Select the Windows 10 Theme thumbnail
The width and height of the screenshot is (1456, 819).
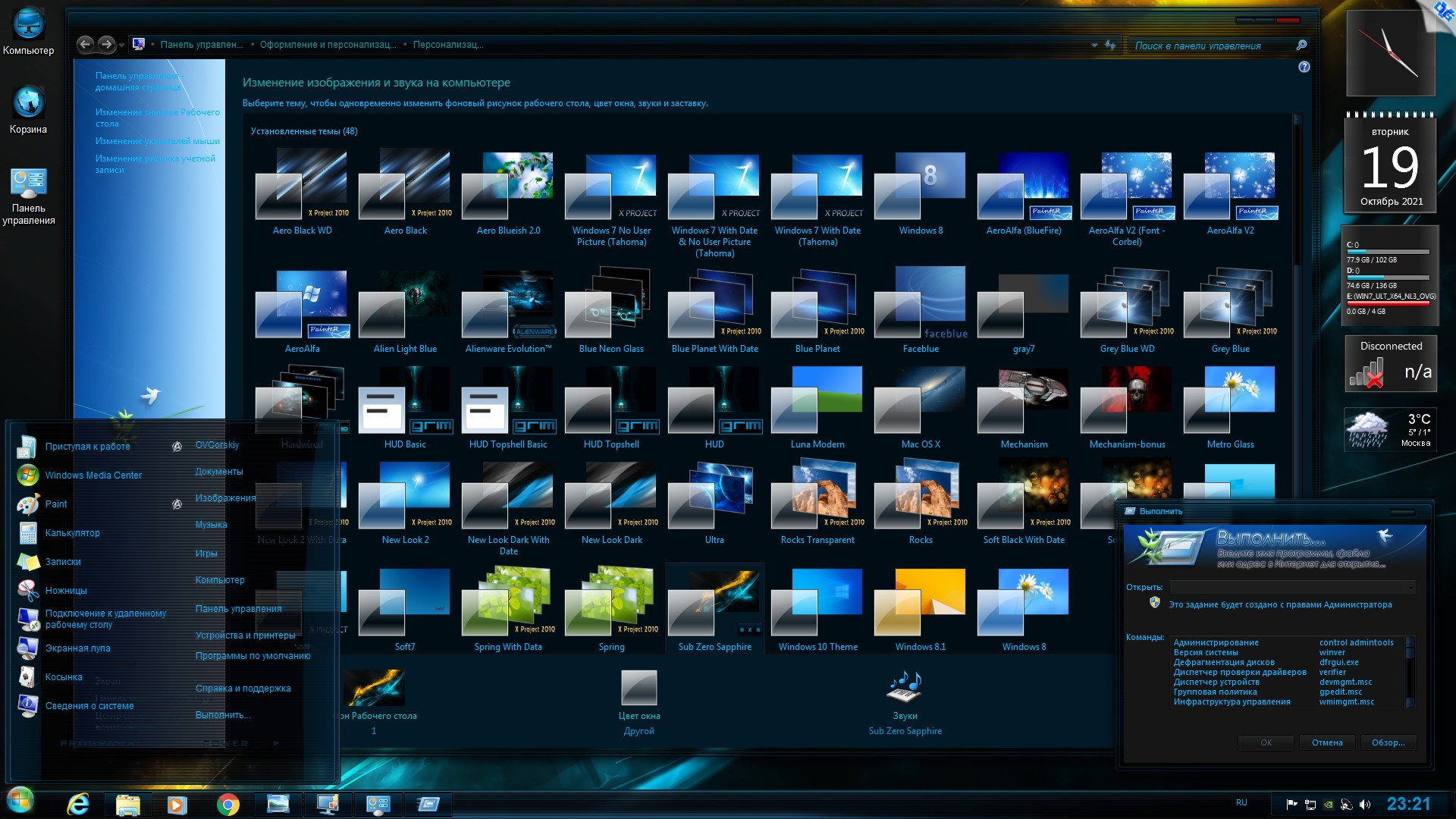click(x=817, y=603)
